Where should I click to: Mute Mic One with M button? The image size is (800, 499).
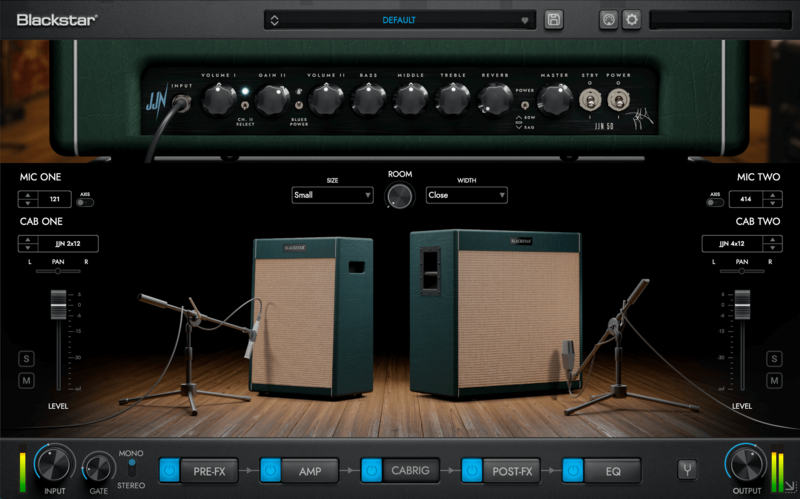coord(27,381)
